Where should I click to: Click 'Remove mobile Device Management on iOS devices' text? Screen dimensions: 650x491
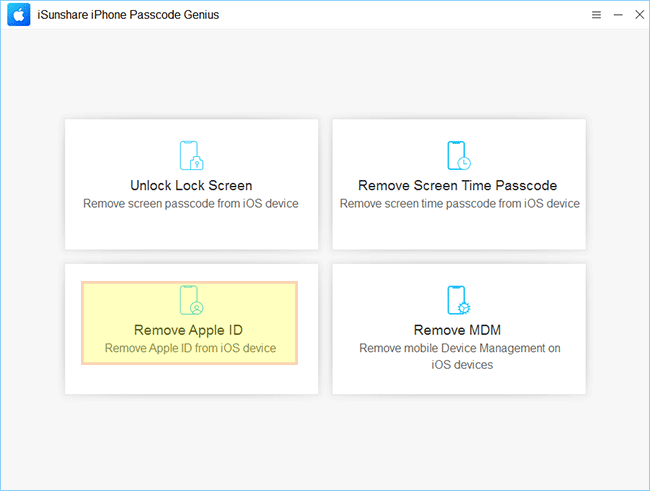[x=460, y=356]
